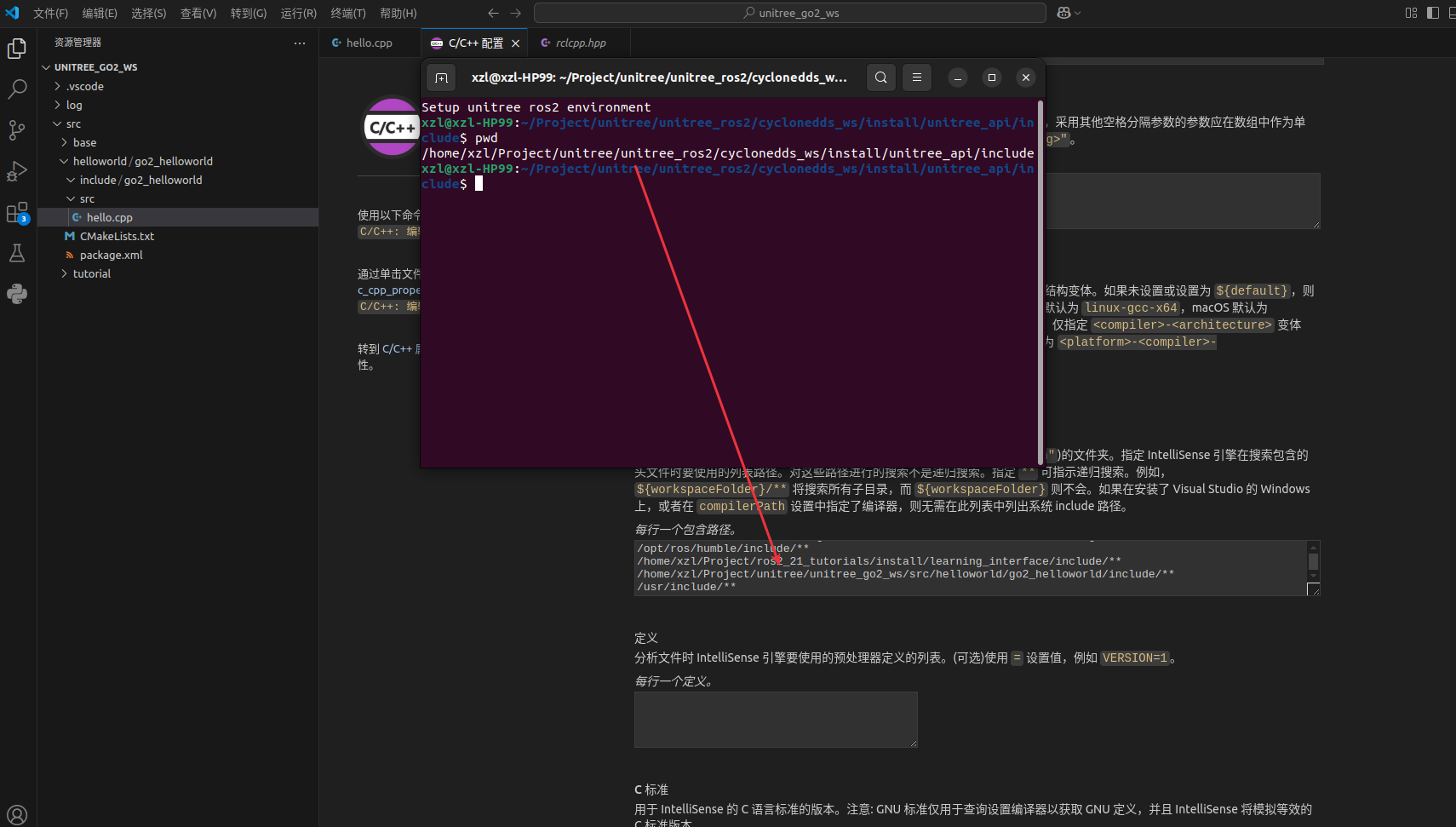The width and height of the screenshot is (1456, 827).
Task: Click the terminal search icon
Action: pyautogui.click(x=881, y=78)
